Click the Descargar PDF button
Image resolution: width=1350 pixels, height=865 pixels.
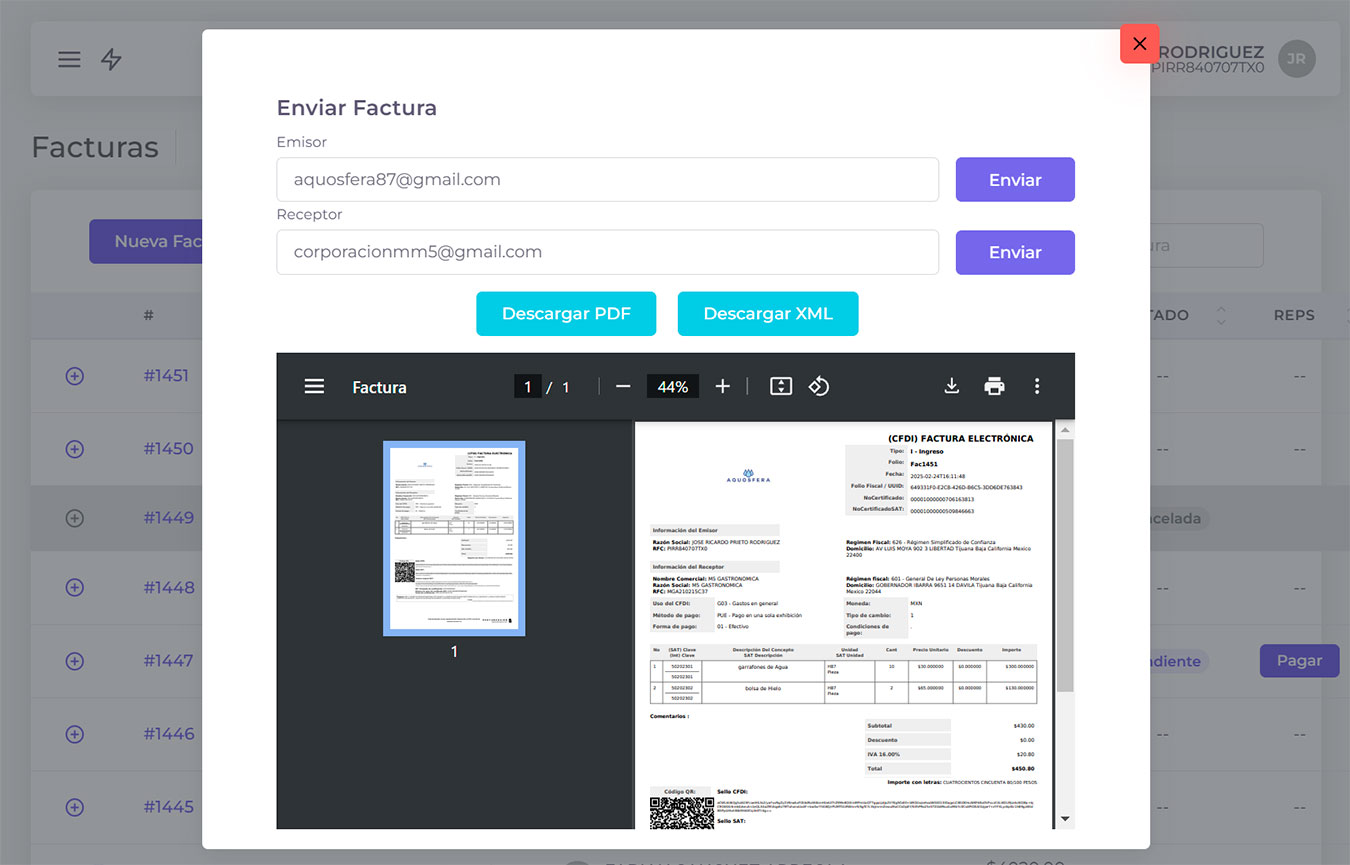coord(566,314)
